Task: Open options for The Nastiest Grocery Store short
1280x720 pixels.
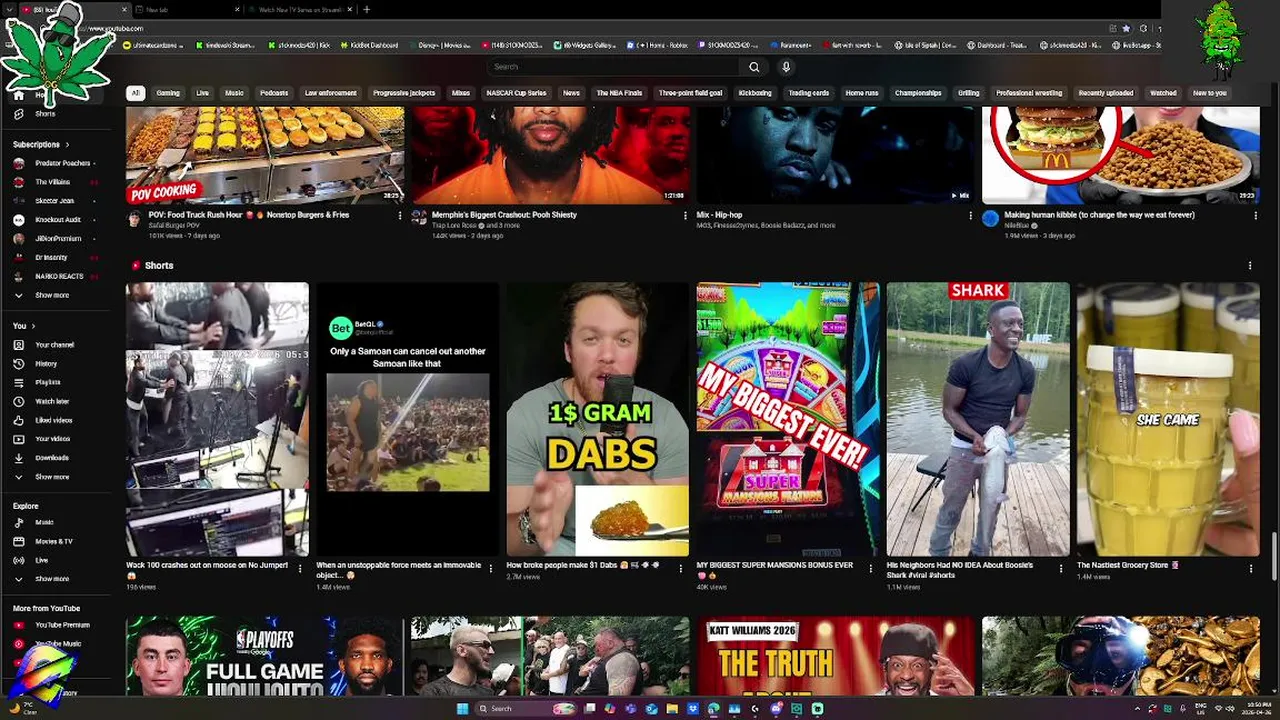Action: click(1251, 569)
